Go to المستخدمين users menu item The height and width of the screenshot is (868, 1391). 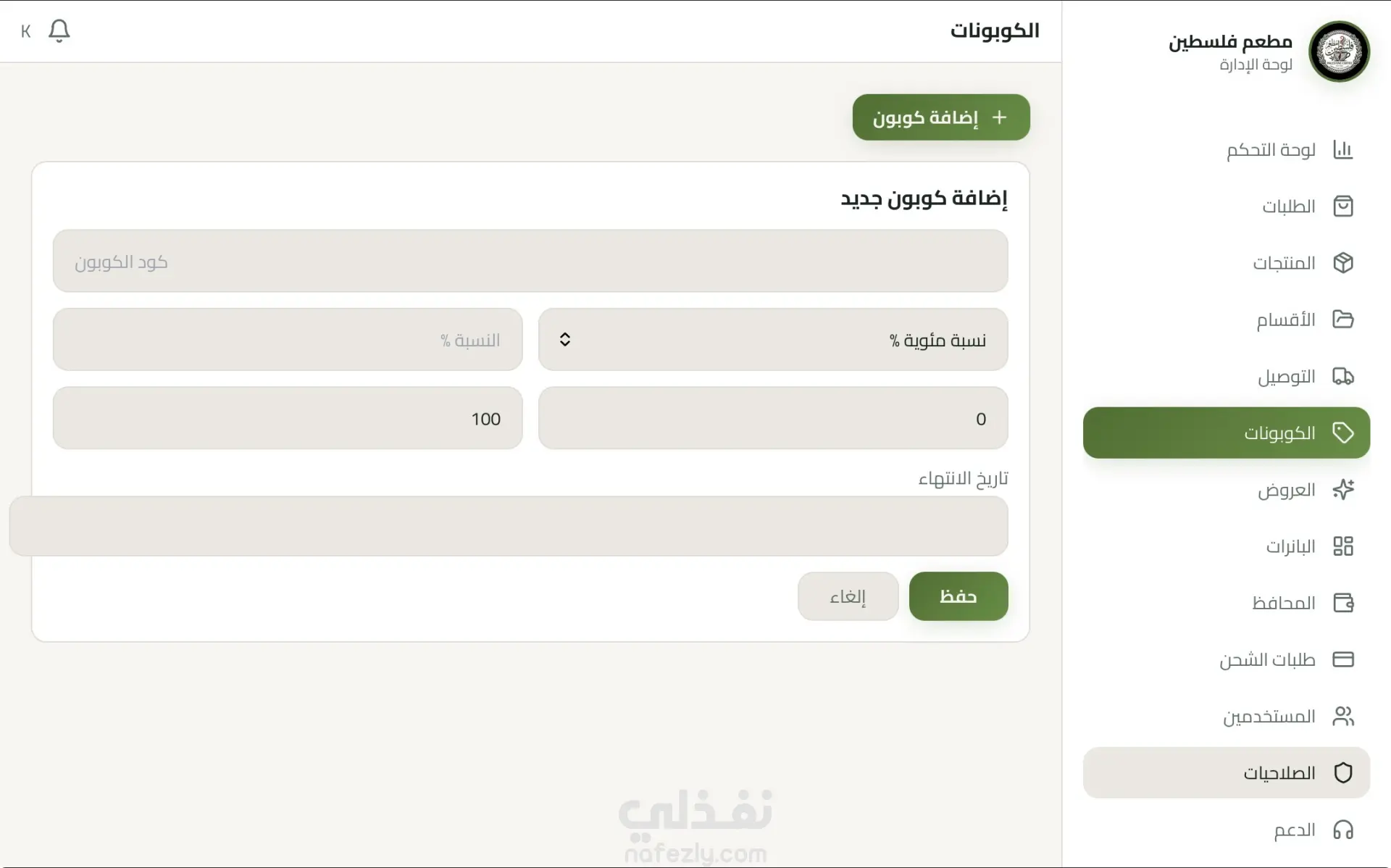(x=1269, y=717)
